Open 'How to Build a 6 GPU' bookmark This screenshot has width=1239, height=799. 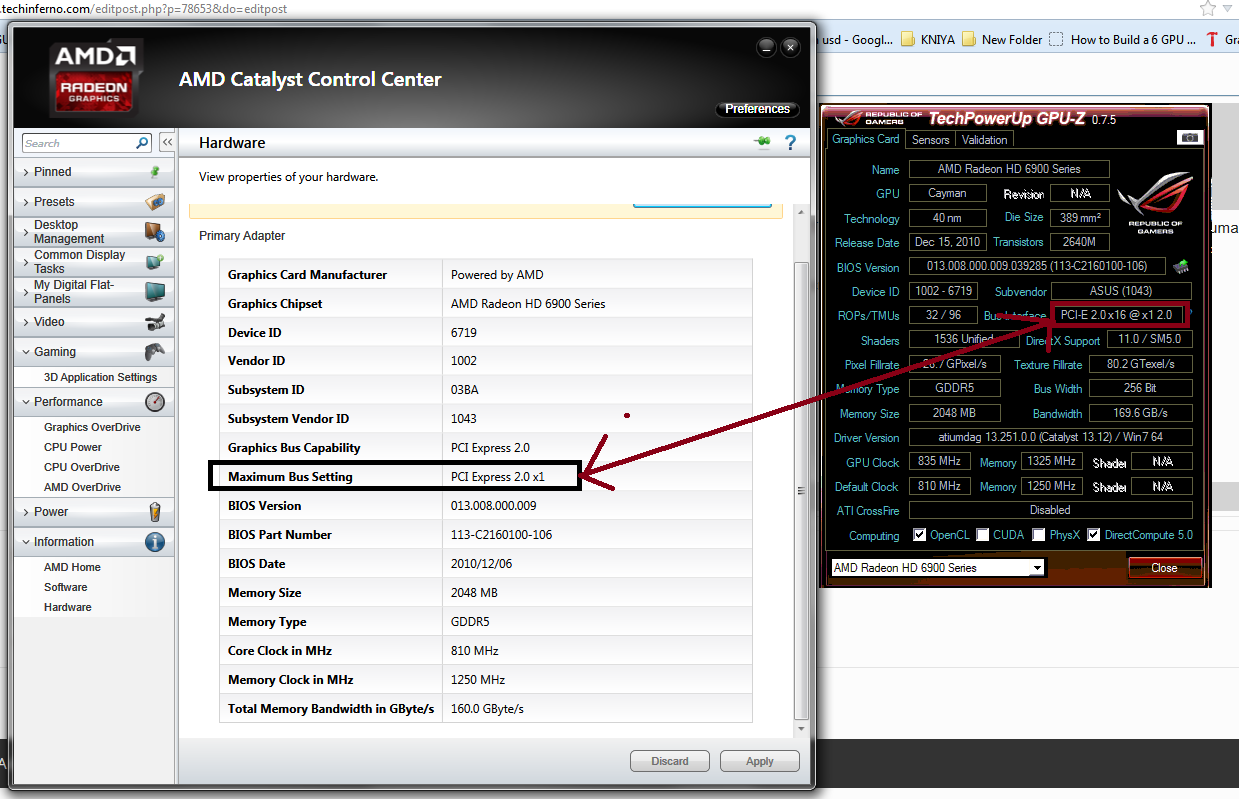(x=1123, y=40)
